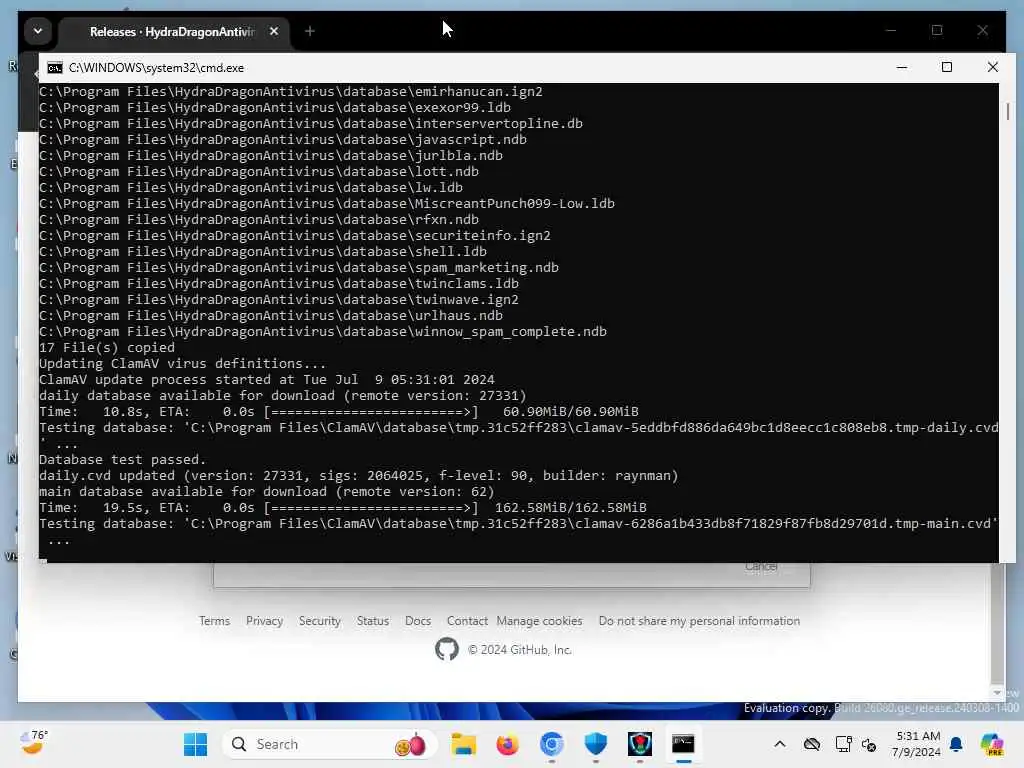The height and width of the screenshot is (768, 1024).
Task: Click the © 2024 GitHub, Inc. text
Action: click(x=520, y=650)
